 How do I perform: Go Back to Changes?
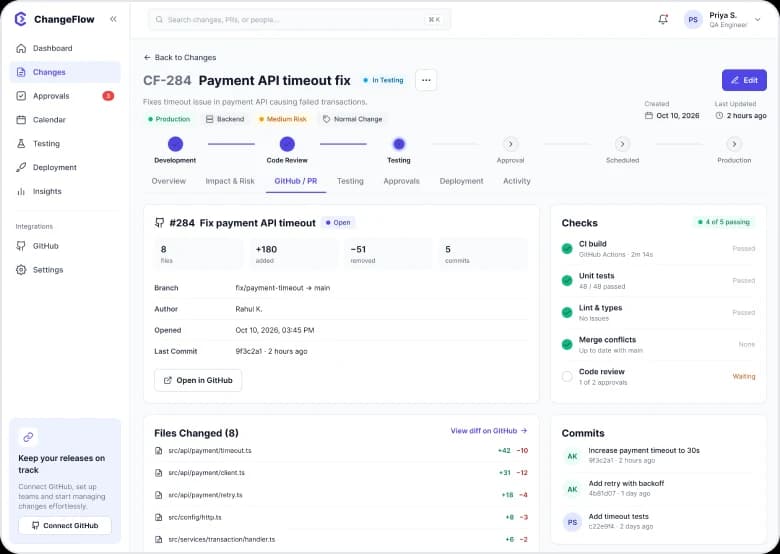[x=180, y=58]
